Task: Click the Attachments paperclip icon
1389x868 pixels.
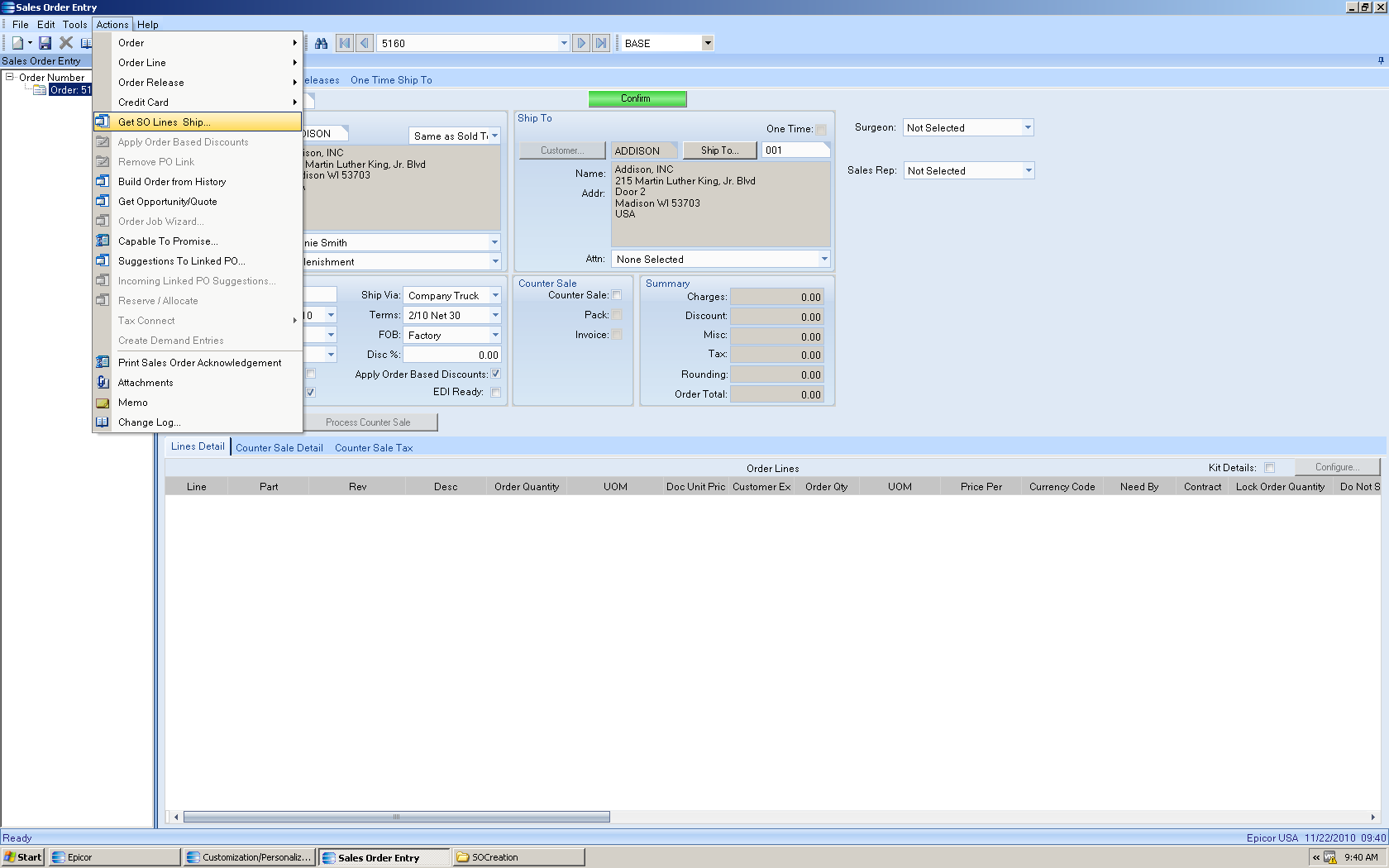Action: coord(103,382)
